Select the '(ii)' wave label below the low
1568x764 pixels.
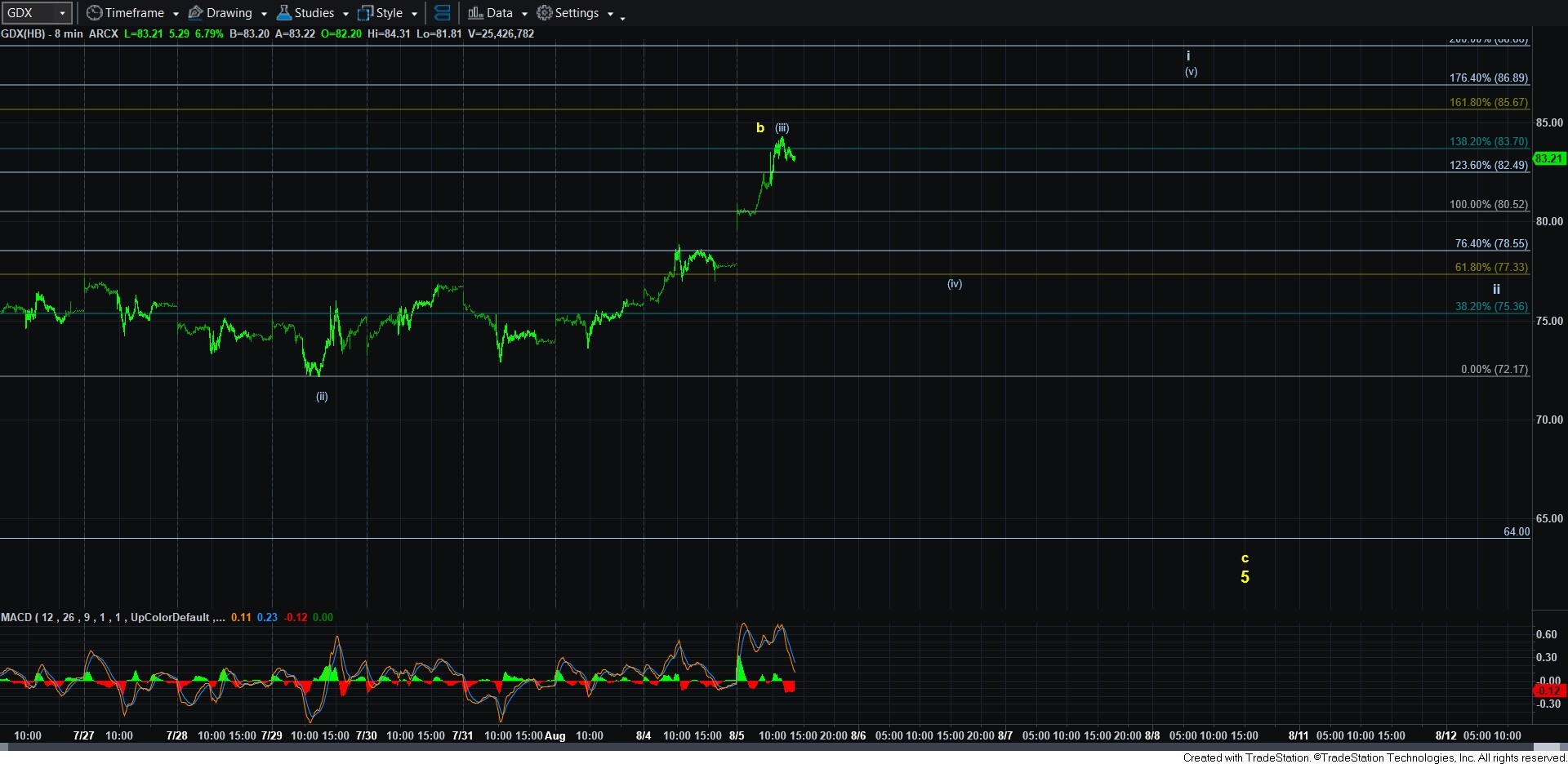[322, 396]
